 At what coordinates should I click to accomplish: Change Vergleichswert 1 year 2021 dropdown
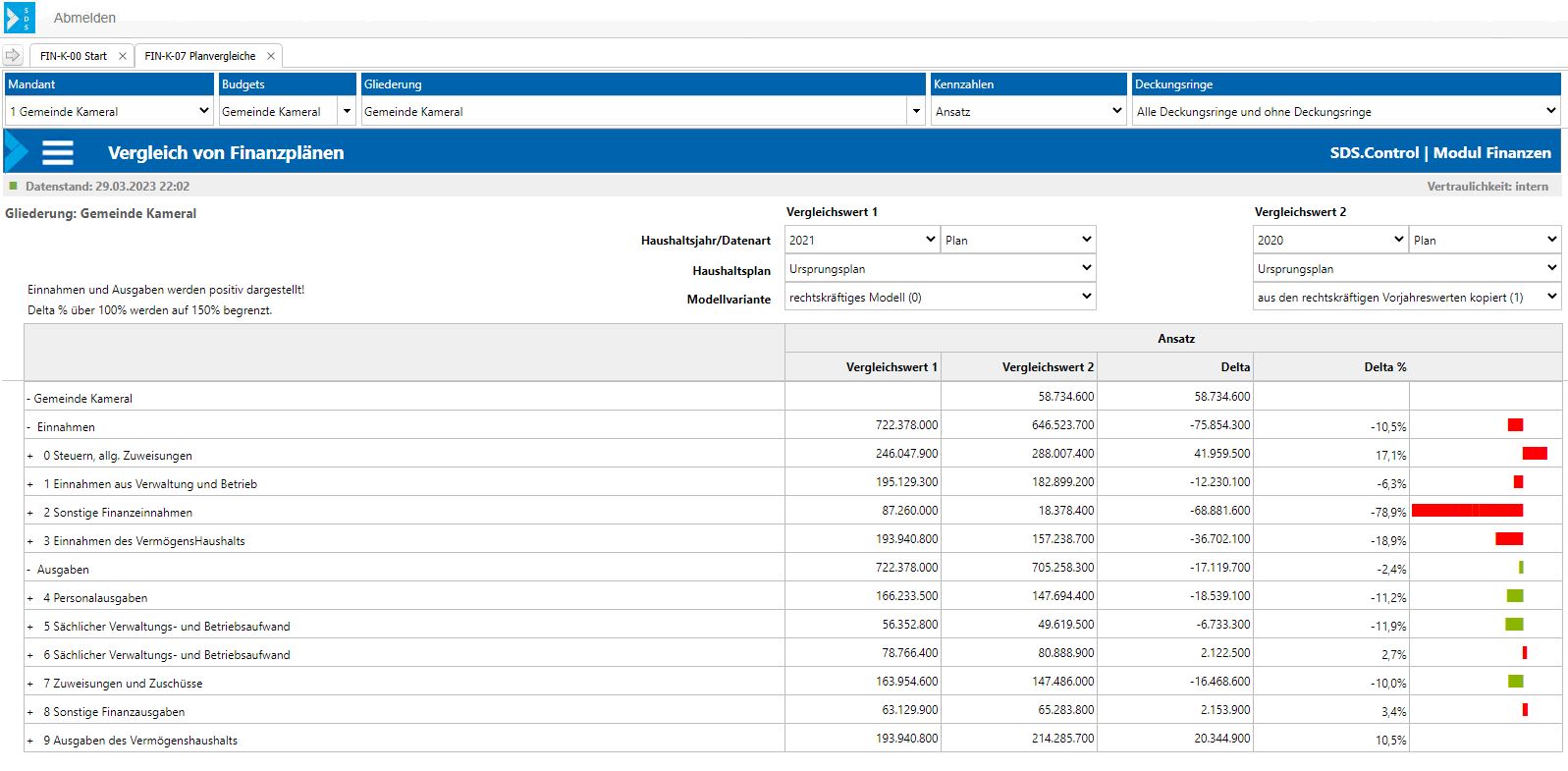862,240
